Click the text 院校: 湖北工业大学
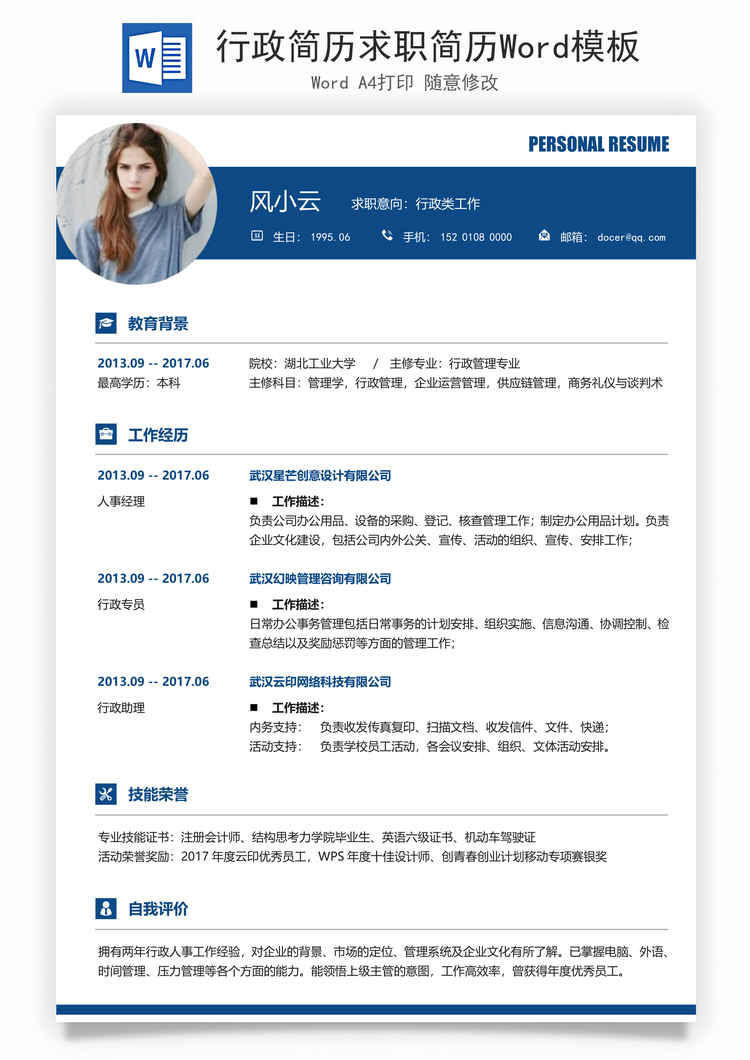750x1060 pixels. click(x=302, y=363)
